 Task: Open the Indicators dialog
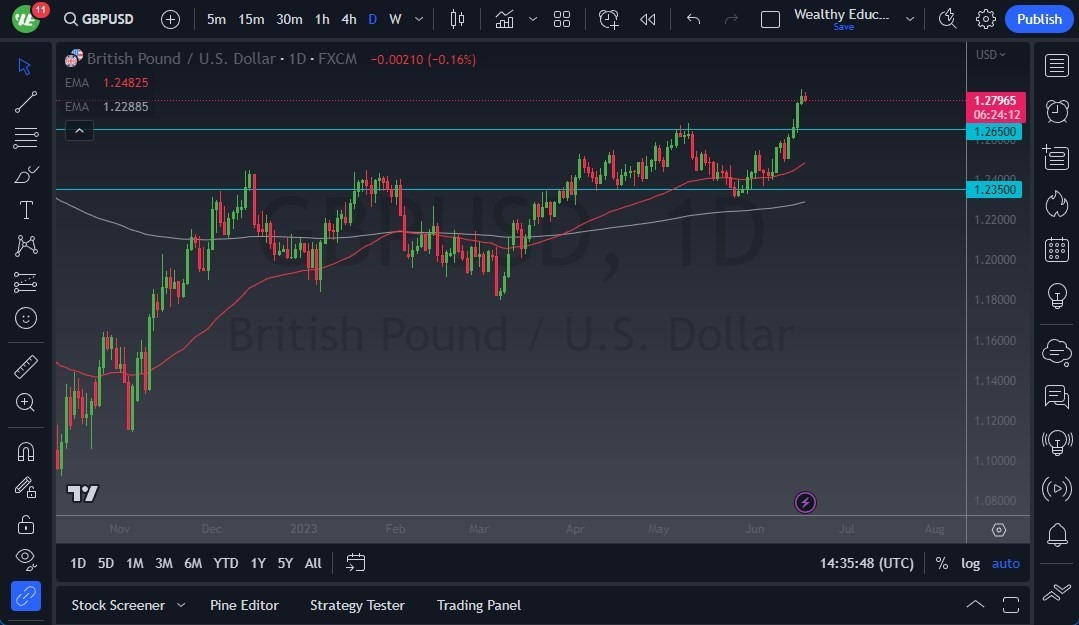pyautogui.click(x=504, y=18)
